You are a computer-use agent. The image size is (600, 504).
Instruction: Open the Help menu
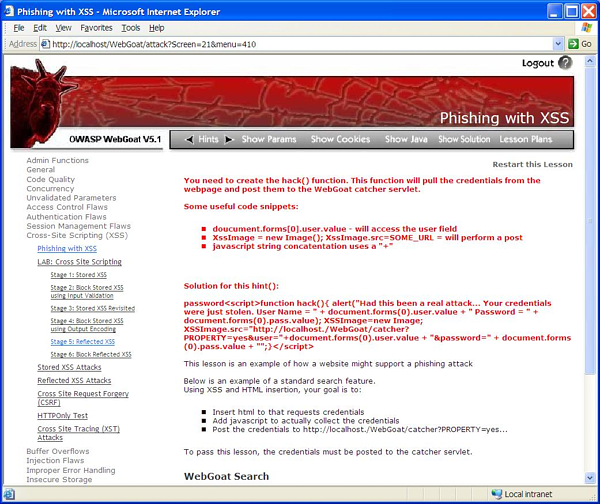(x=157, y=28)
